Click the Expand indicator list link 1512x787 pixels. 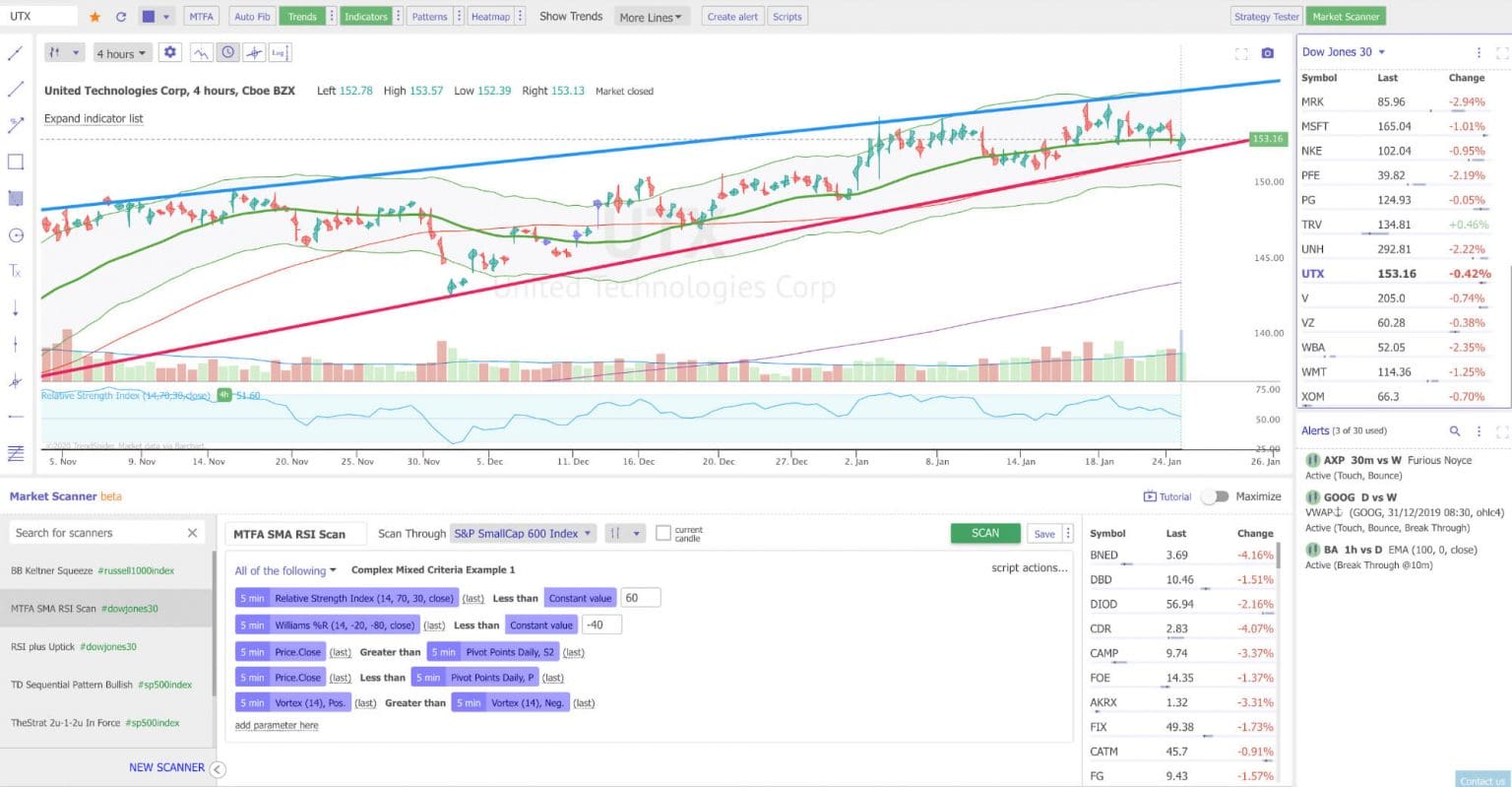(x=94, y=117)
